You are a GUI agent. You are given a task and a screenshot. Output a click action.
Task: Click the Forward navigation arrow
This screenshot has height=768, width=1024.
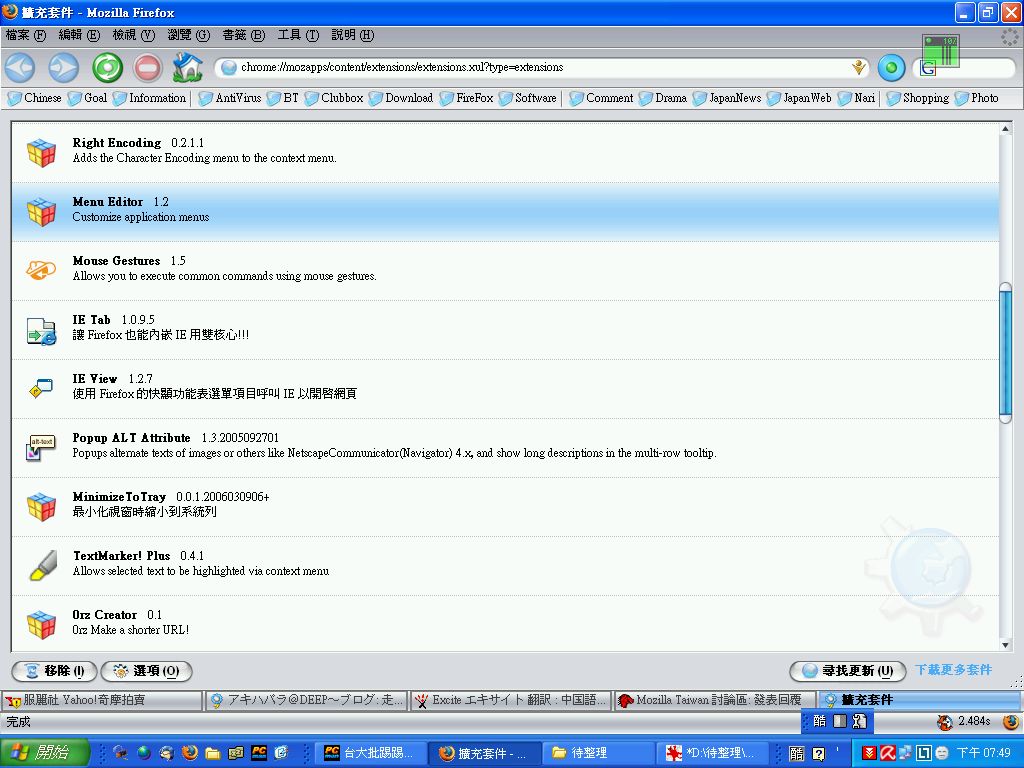click(63, 67)
